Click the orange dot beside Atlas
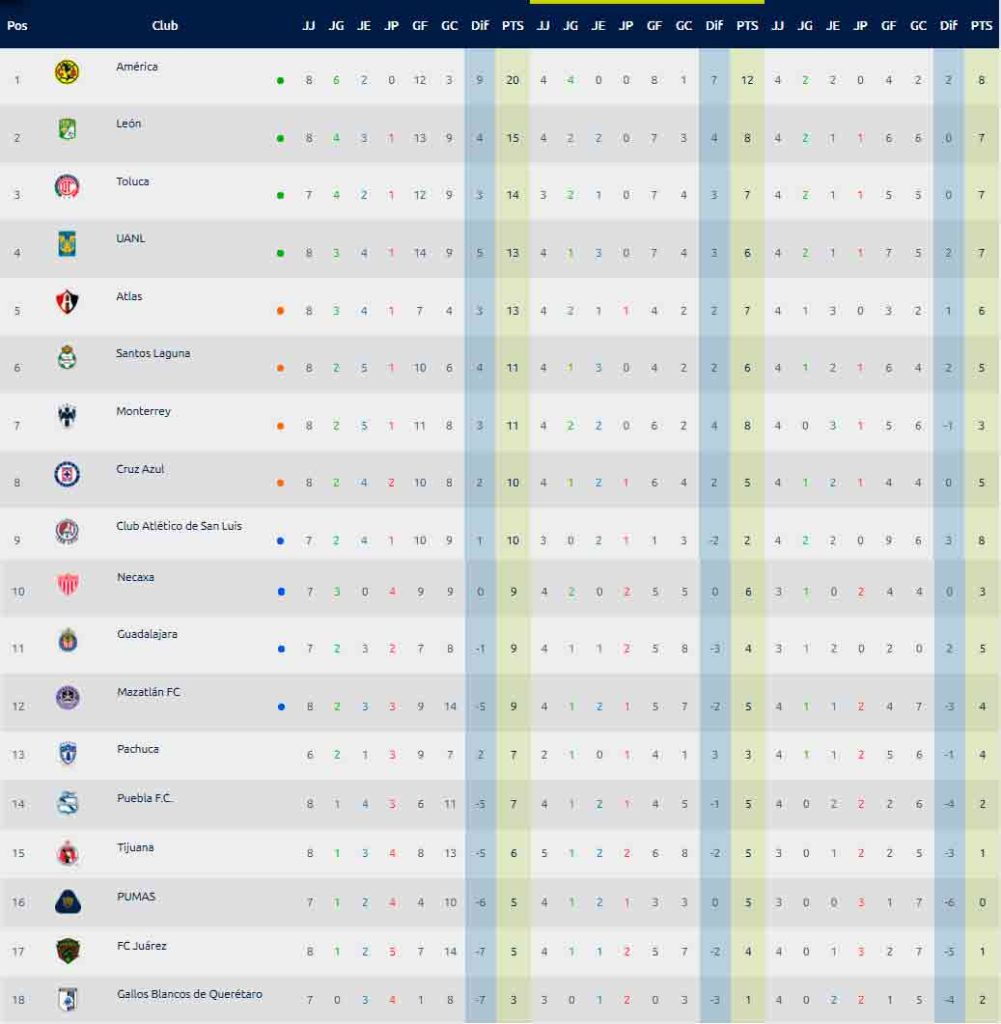The width and height of the screenshot is (1001, 1024). (x=280, y=311)
